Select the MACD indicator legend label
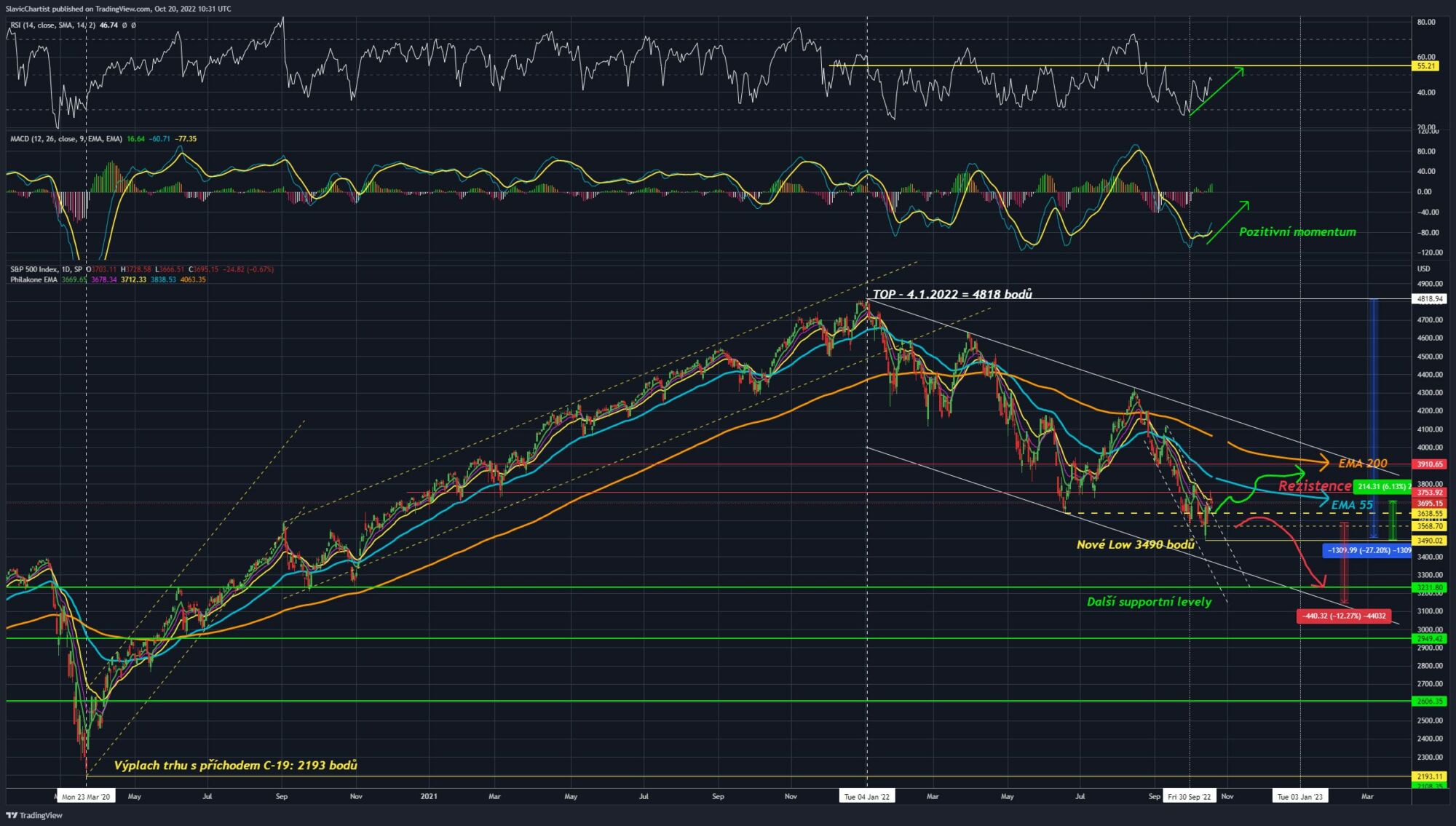The height and width of the screenshot is (826, 1456). 66,139
